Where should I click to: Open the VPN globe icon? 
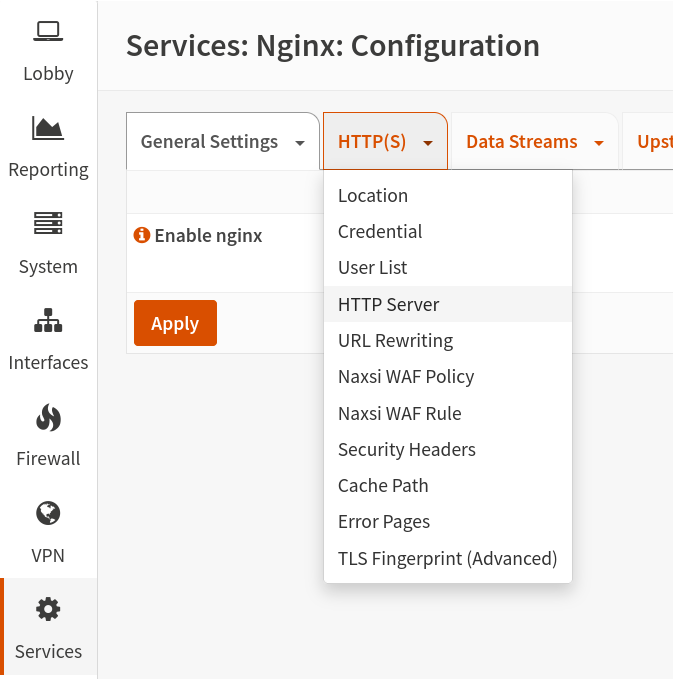[x=48, y=513]
